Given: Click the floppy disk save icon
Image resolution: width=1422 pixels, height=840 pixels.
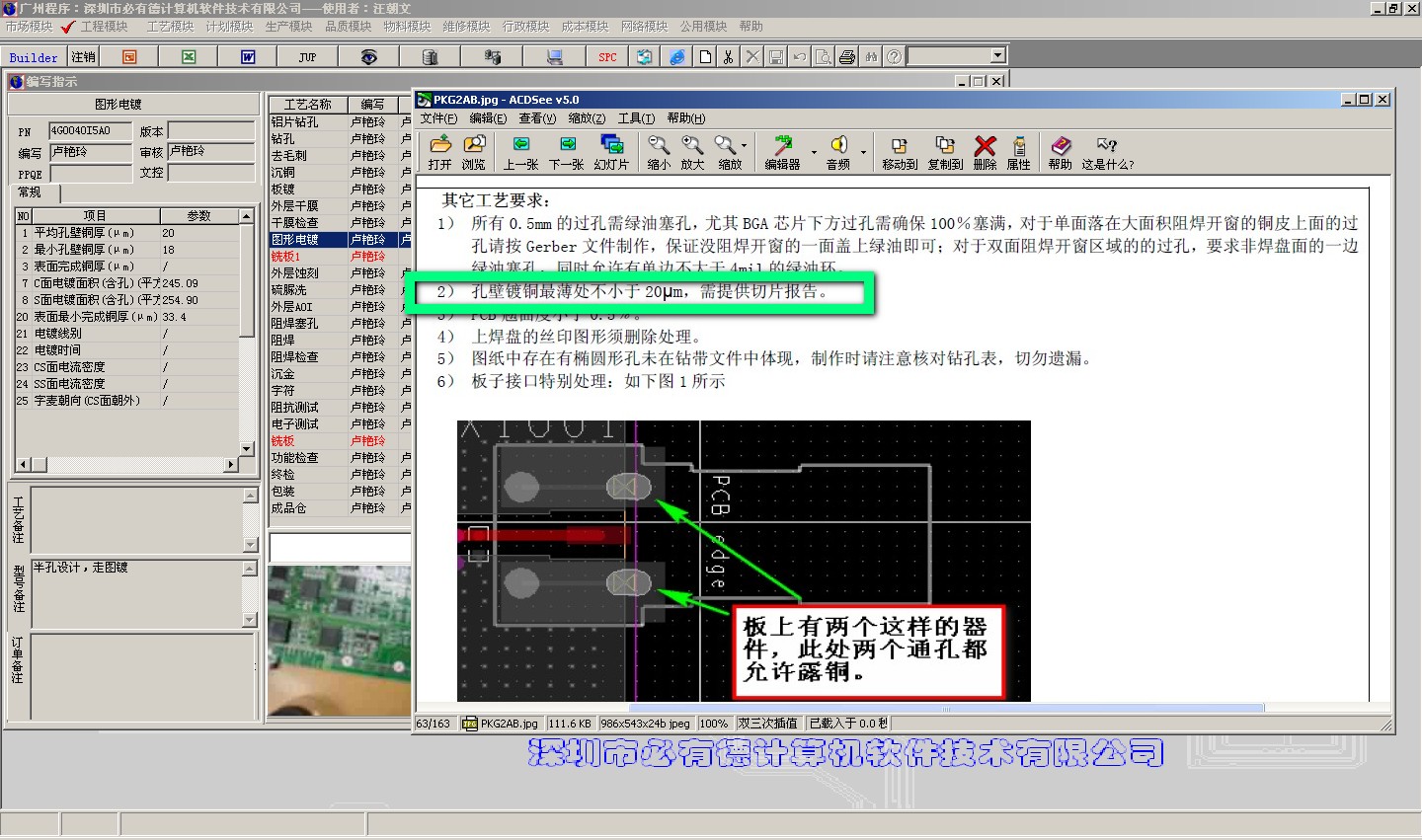Looking at the screenshot, I should pos(776,57).
